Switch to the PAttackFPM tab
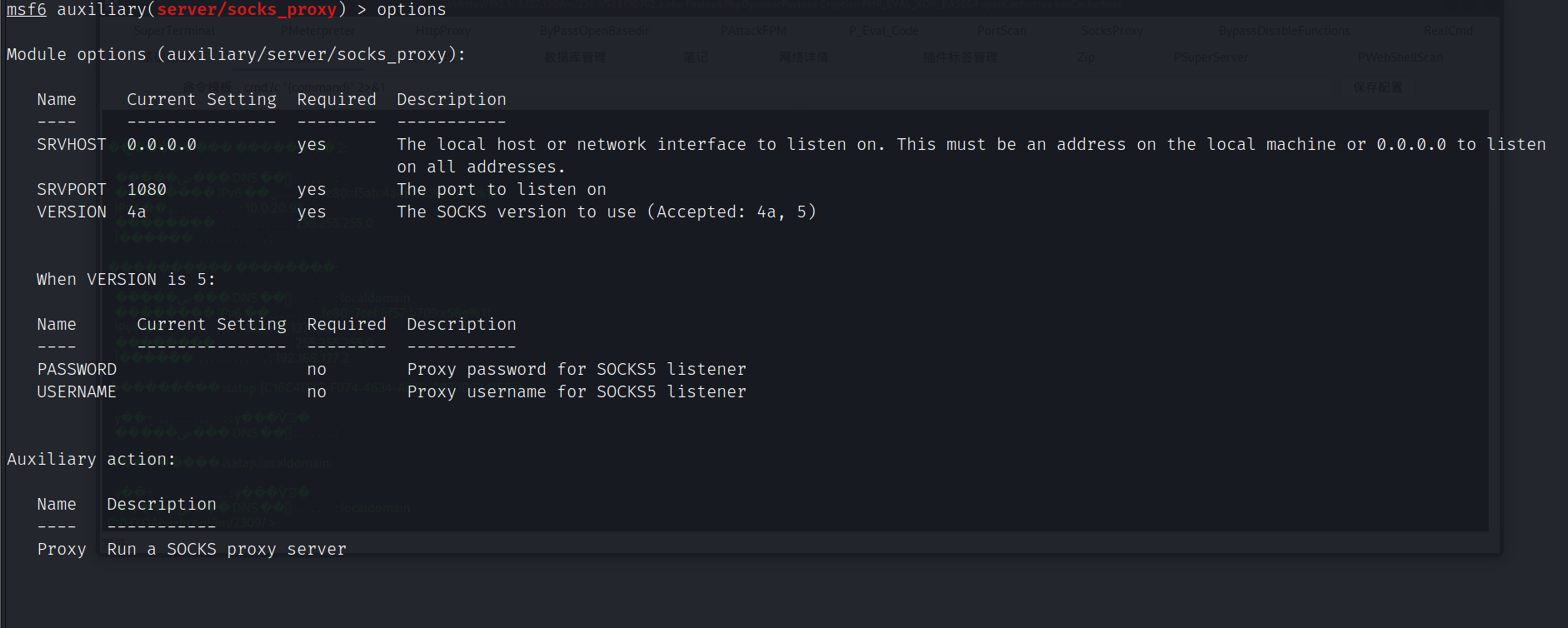This screenshot has width=1568, height=628. click(753, 31)
